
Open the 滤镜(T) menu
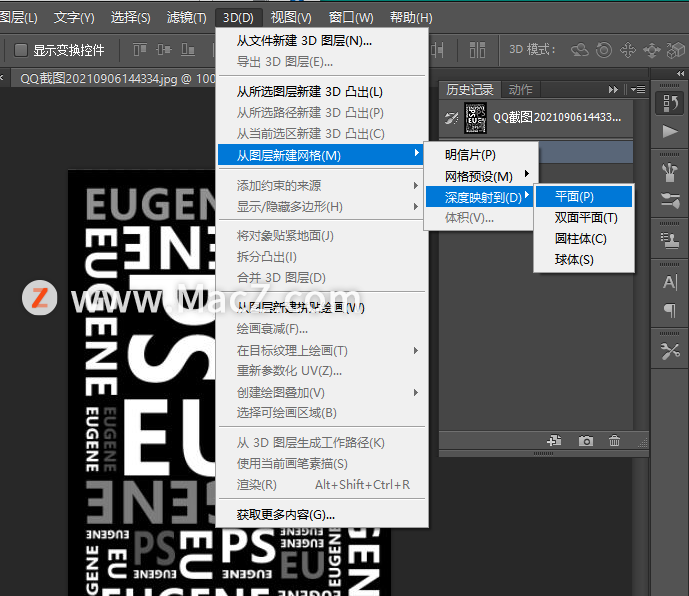[186, 18]
